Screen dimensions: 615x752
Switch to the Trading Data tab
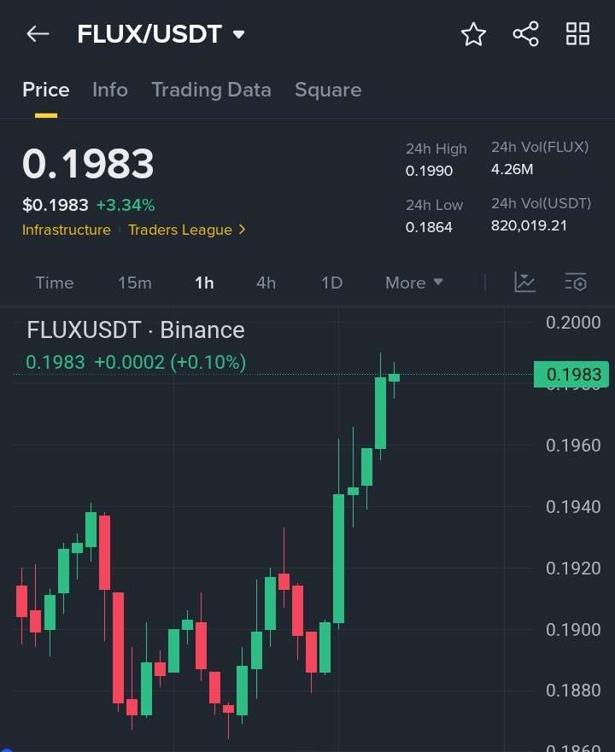pos(211,90)
